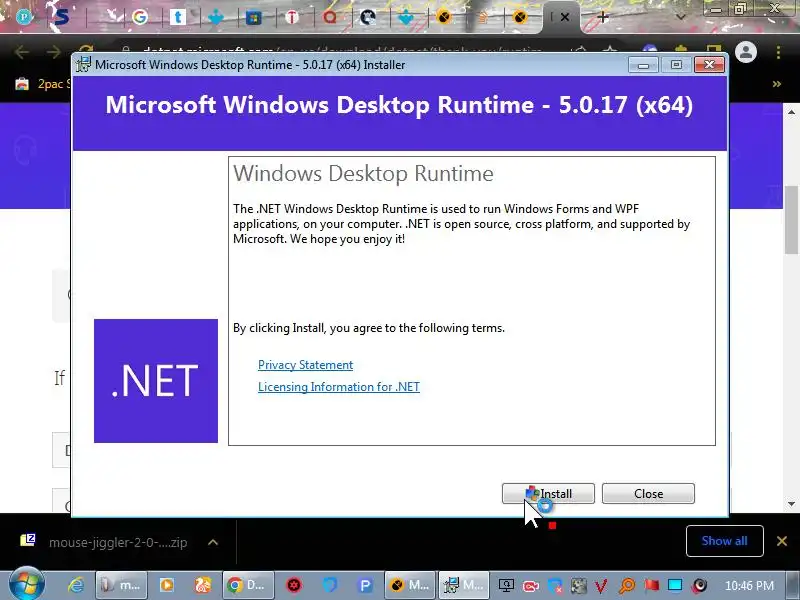Open Chrome tab search chevron
This screenshot has width=800, height=600.
(680, 17)
